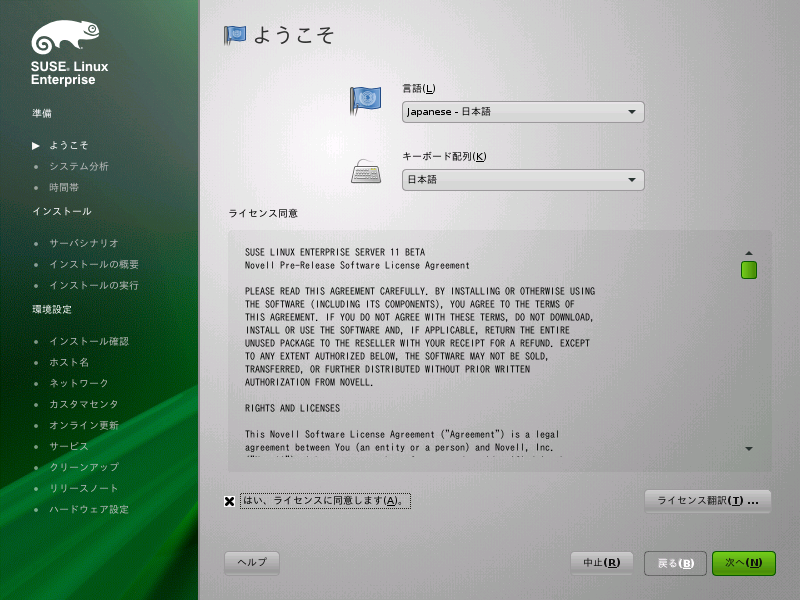Select システム分析 step in sidebar
Viewport: 800px width, 600px height.
click(79, 166)
